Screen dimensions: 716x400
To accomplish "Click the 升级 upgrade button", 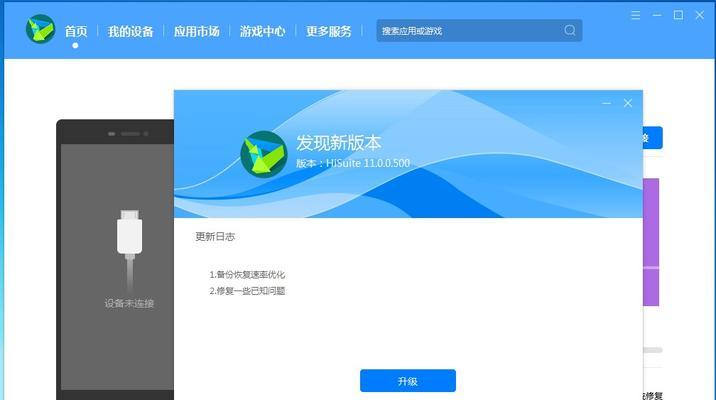I will [408, 380].
